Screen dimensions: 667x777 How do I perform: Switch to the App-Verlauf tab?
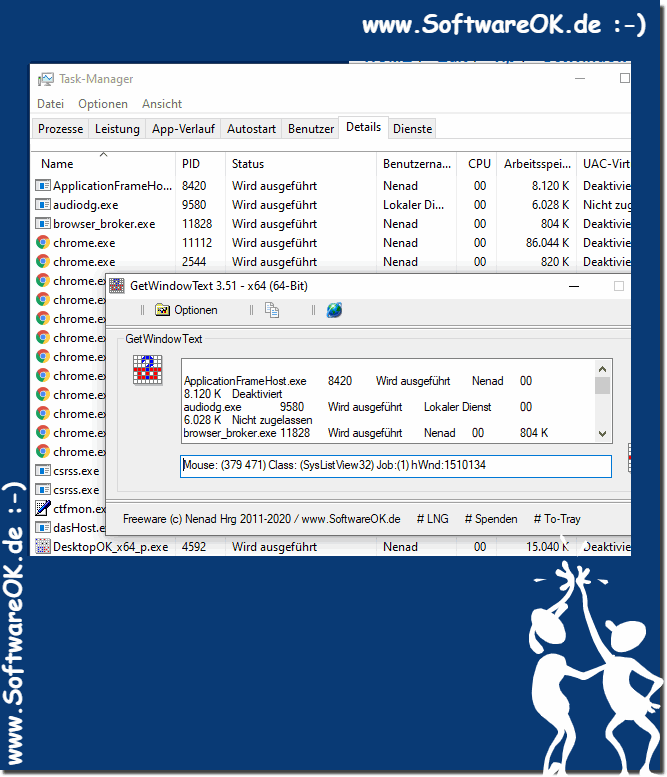coord(183,129)
